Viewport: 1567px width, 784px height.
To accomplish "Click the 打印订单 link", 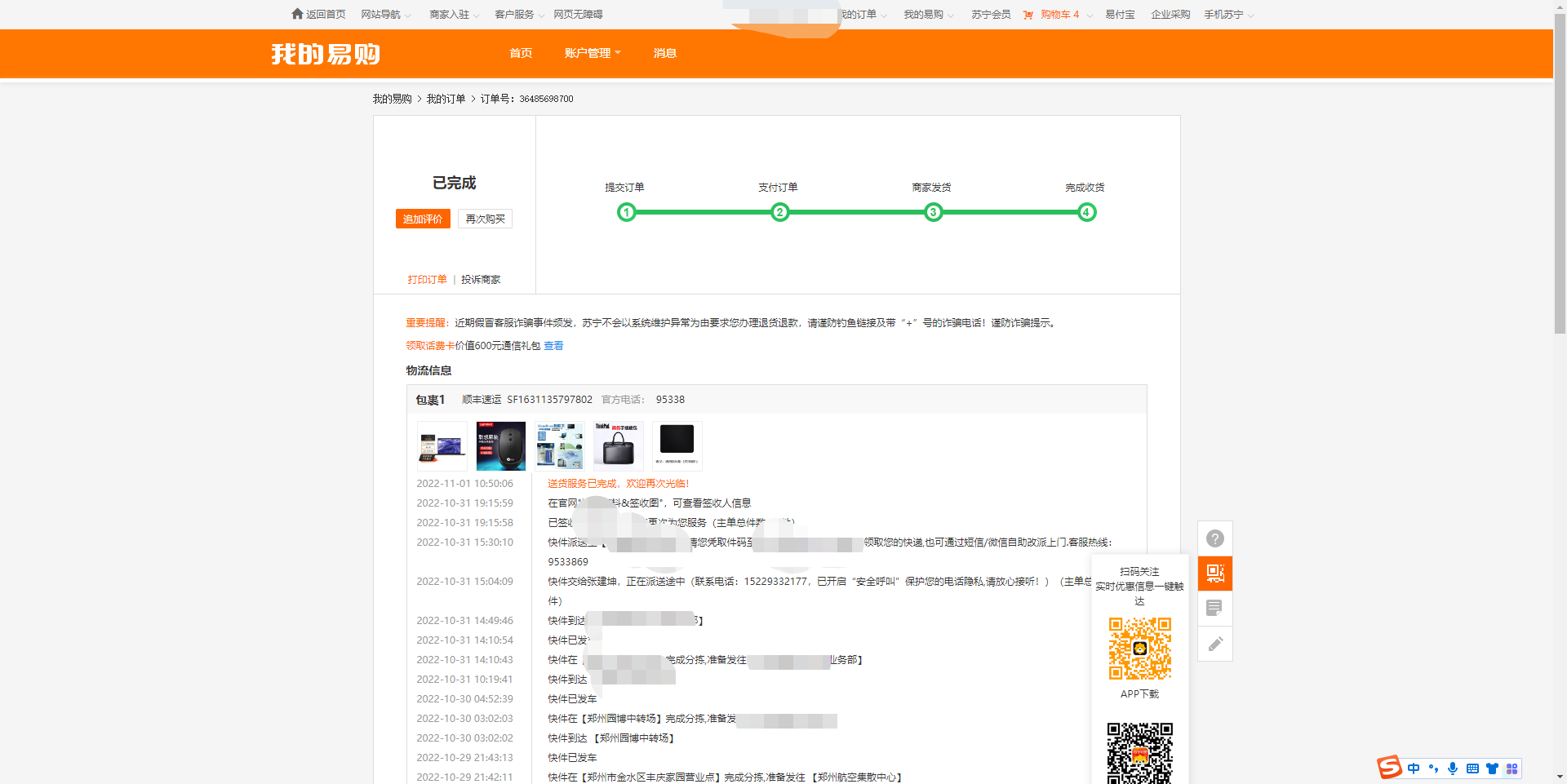I will [428, 280].
